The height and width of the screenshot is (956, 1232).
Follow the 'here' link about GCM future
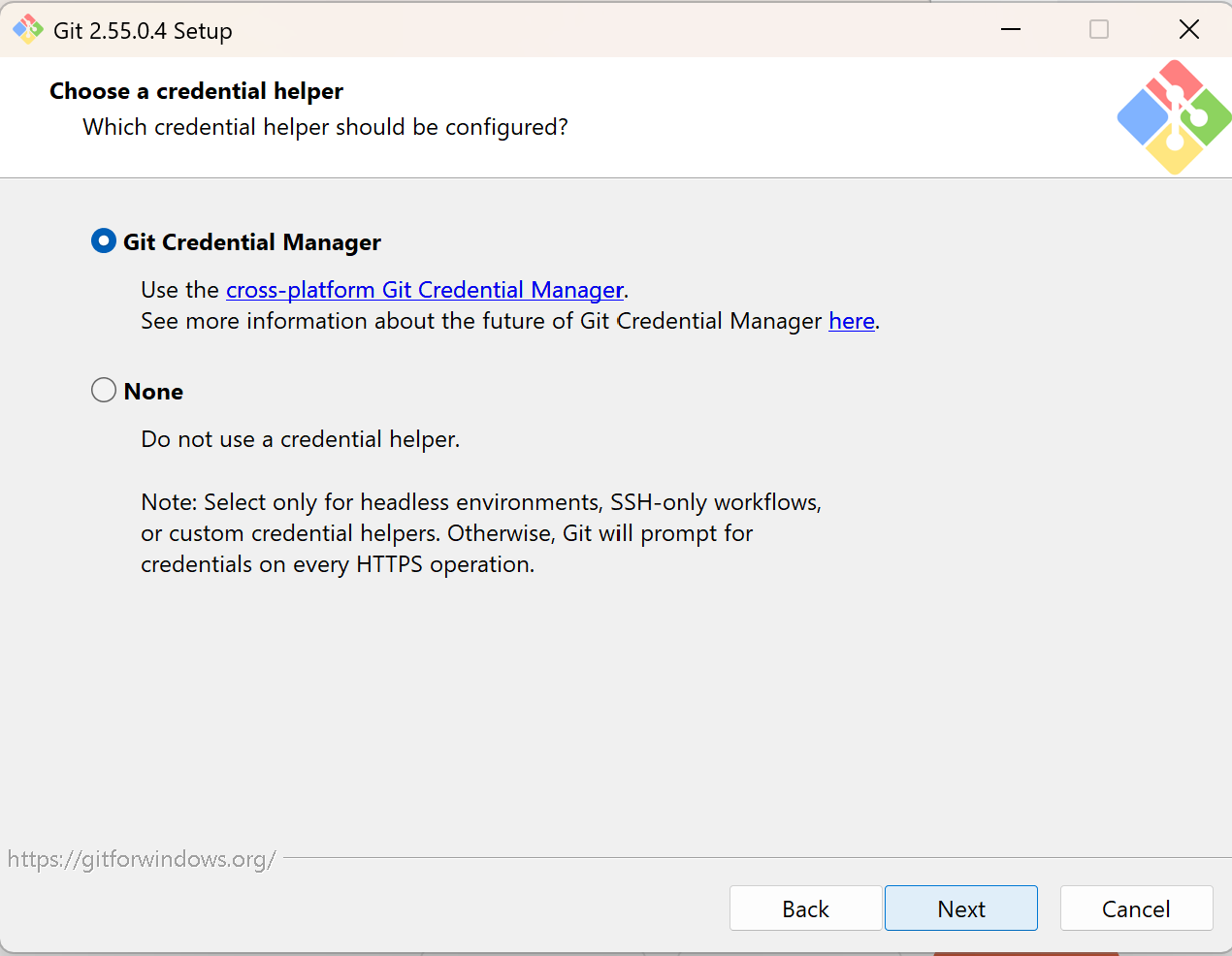pyautogui.click(x=852, y=321)
